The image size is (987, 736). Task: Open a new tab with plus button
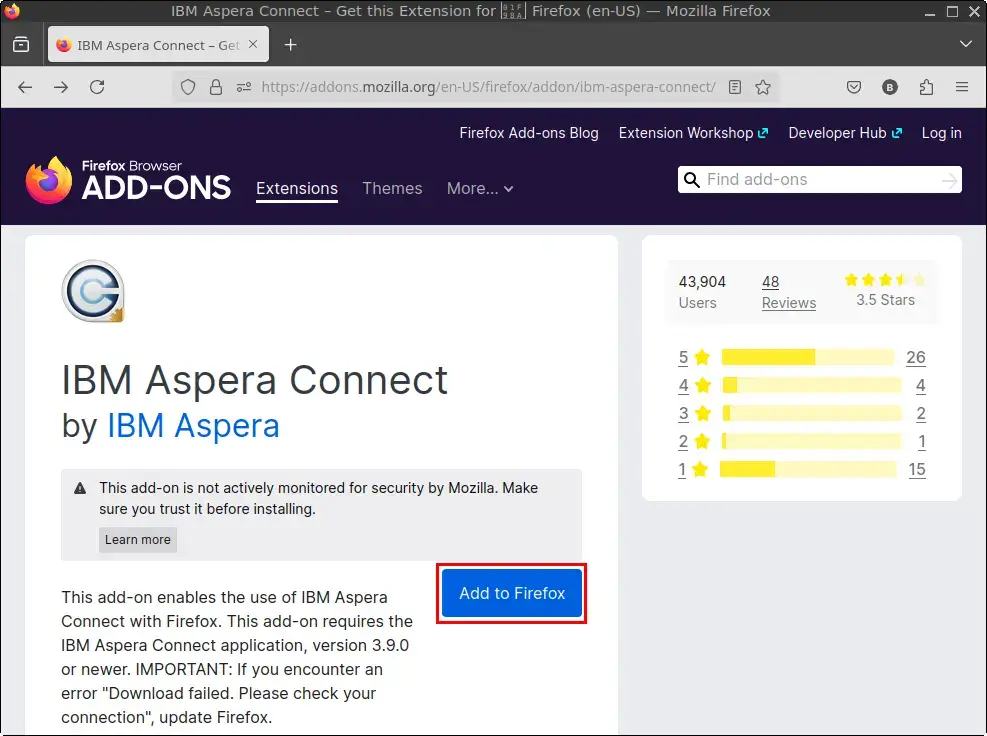coord(290,45)
